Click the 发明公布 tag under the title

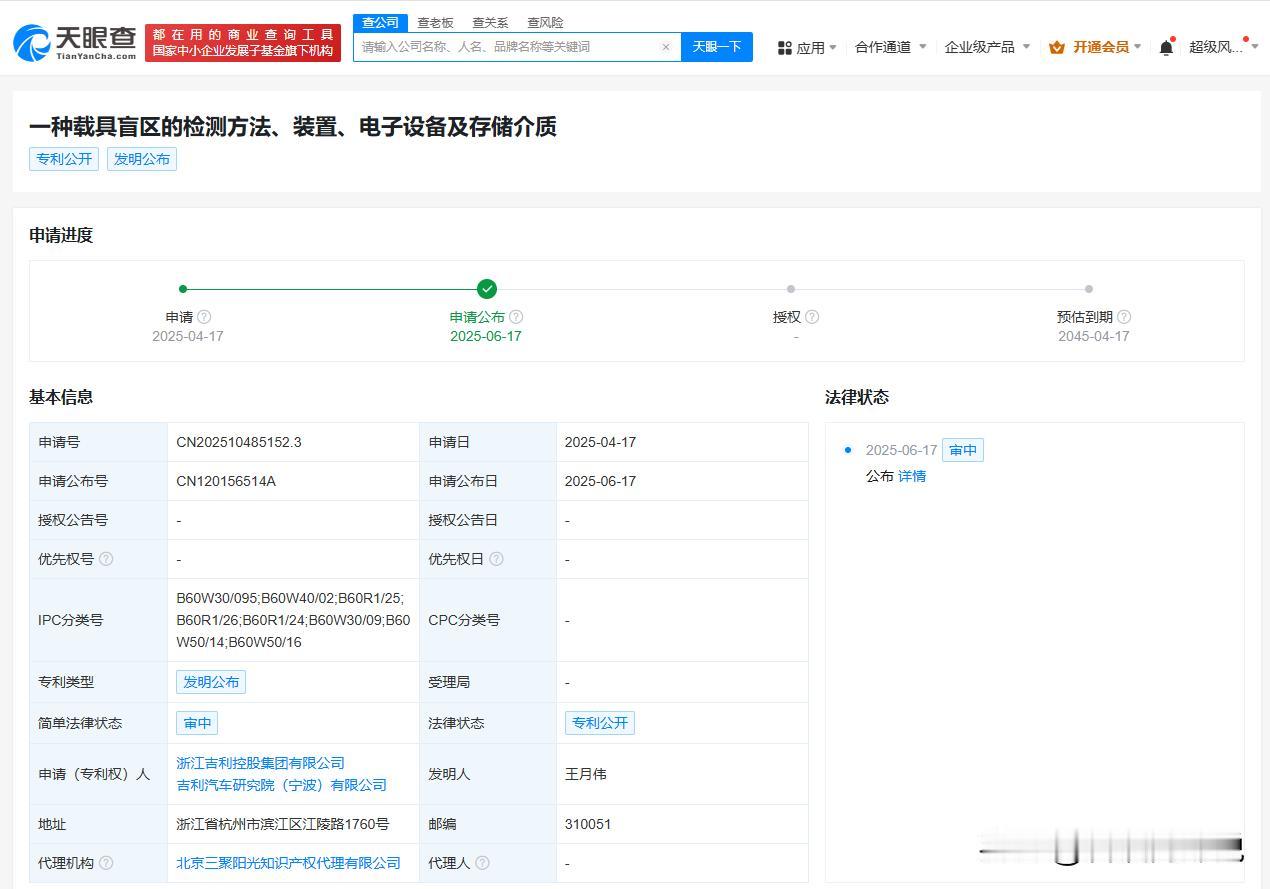142,159
